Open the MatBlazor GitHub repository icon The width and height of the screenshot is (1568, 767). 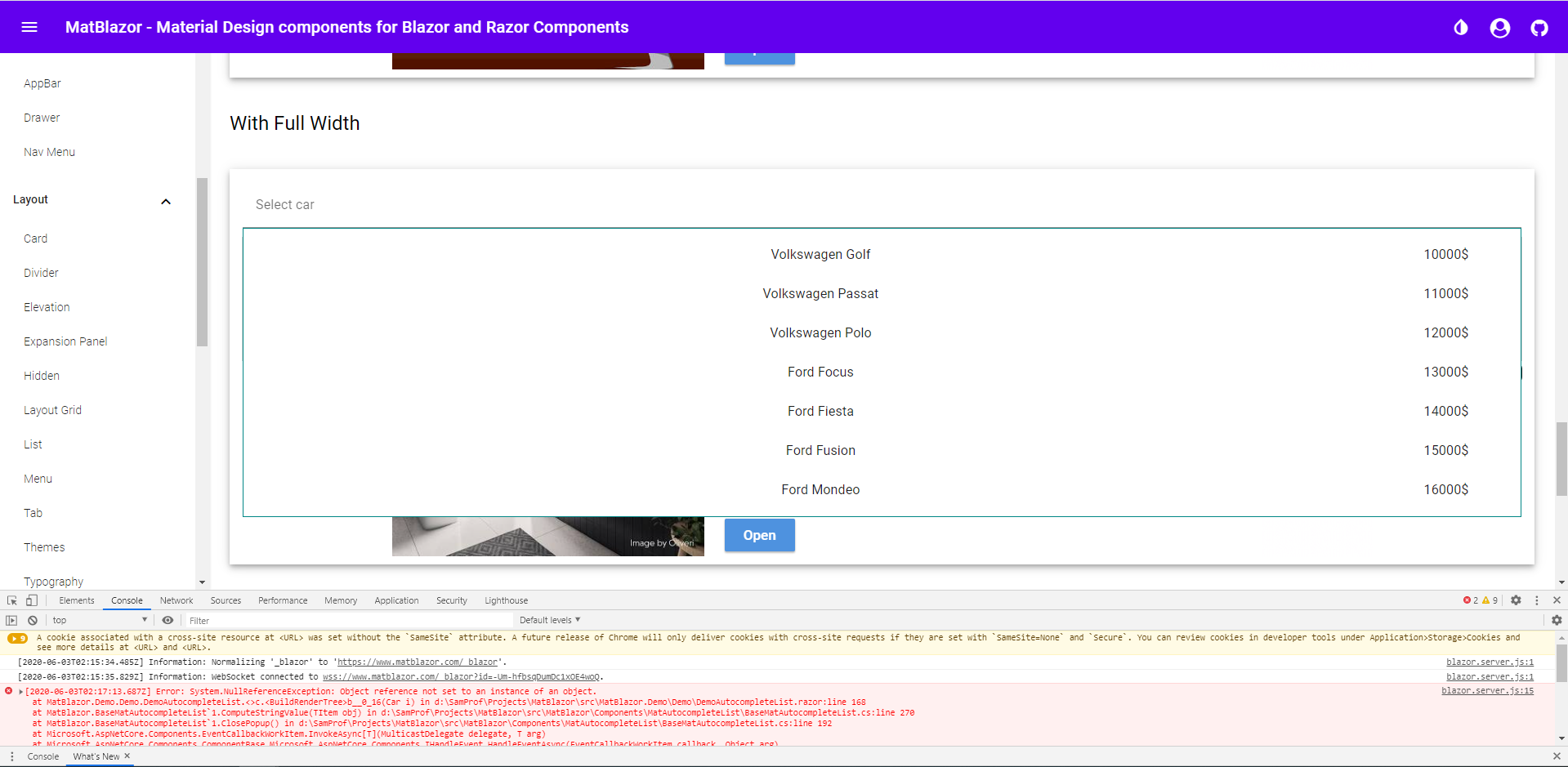(x=1539, y=27)
